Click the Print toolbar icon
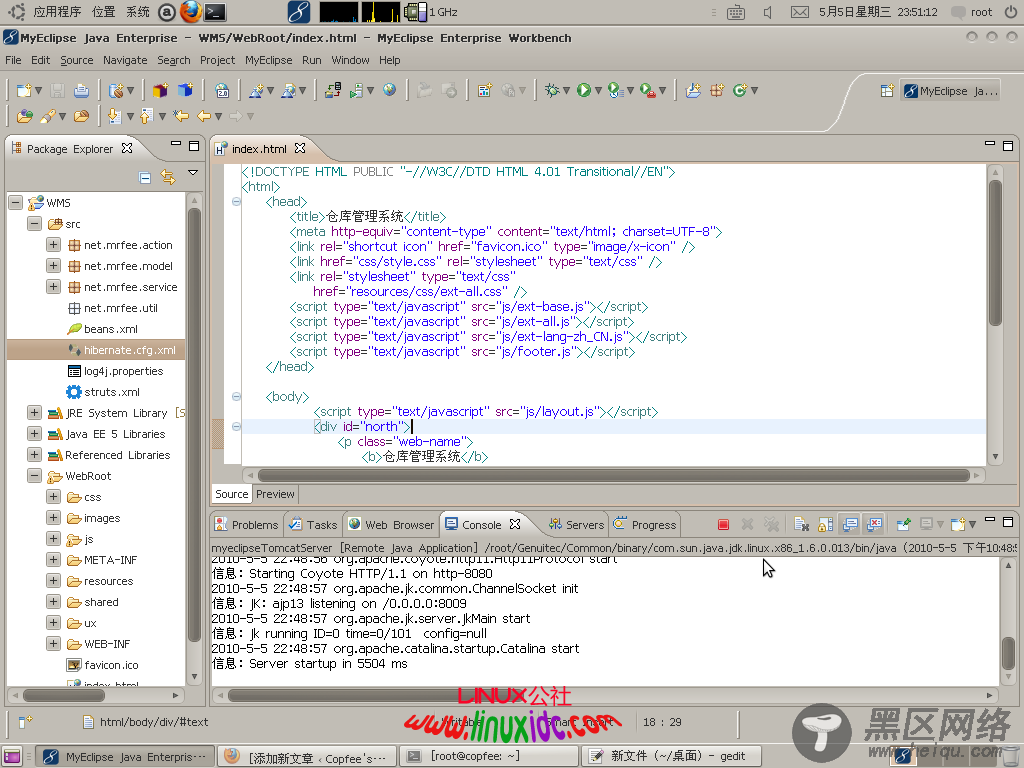 81,91
